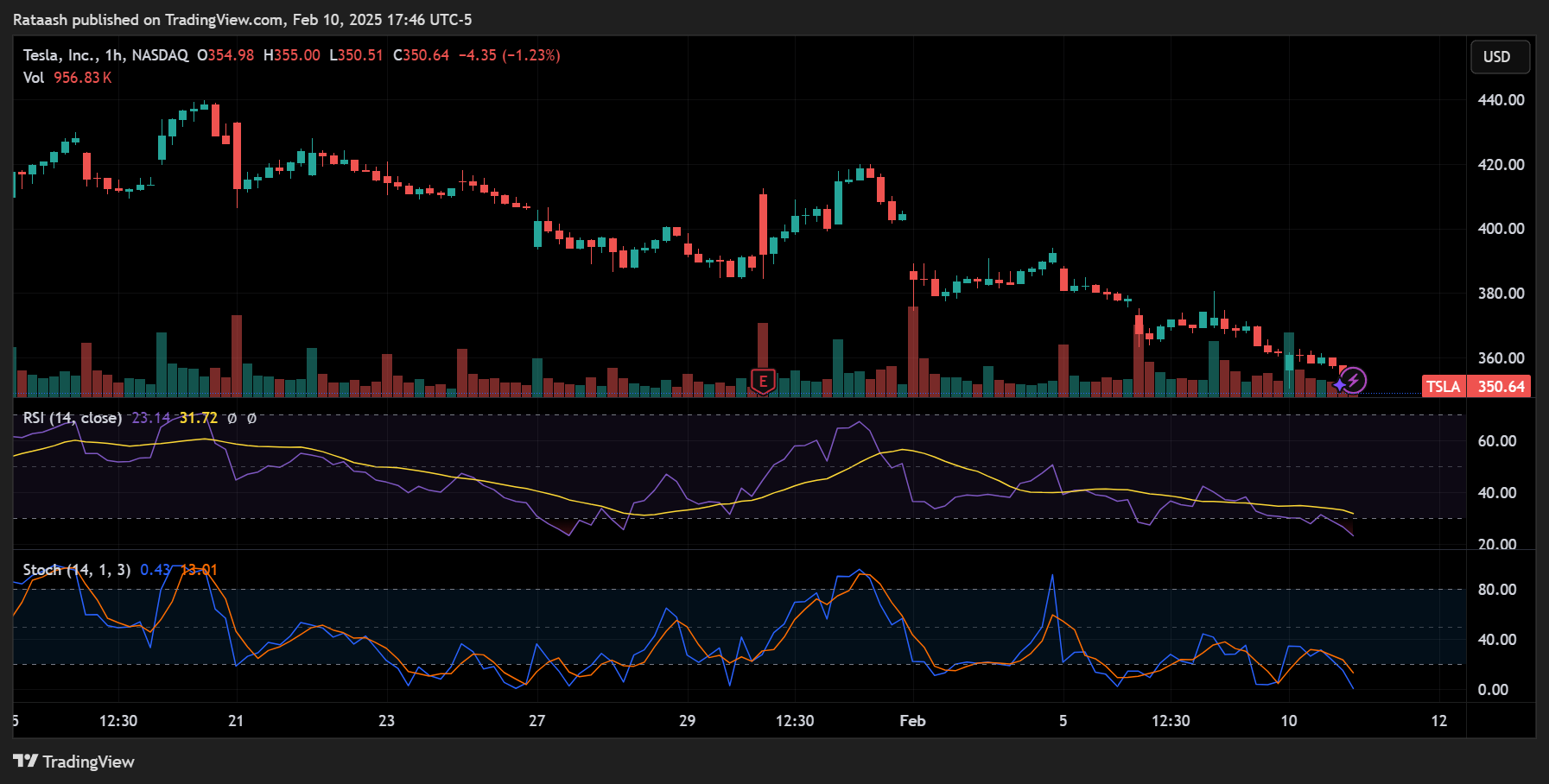Click the change value −4.35 (−1.23%)

coord(509,55)
